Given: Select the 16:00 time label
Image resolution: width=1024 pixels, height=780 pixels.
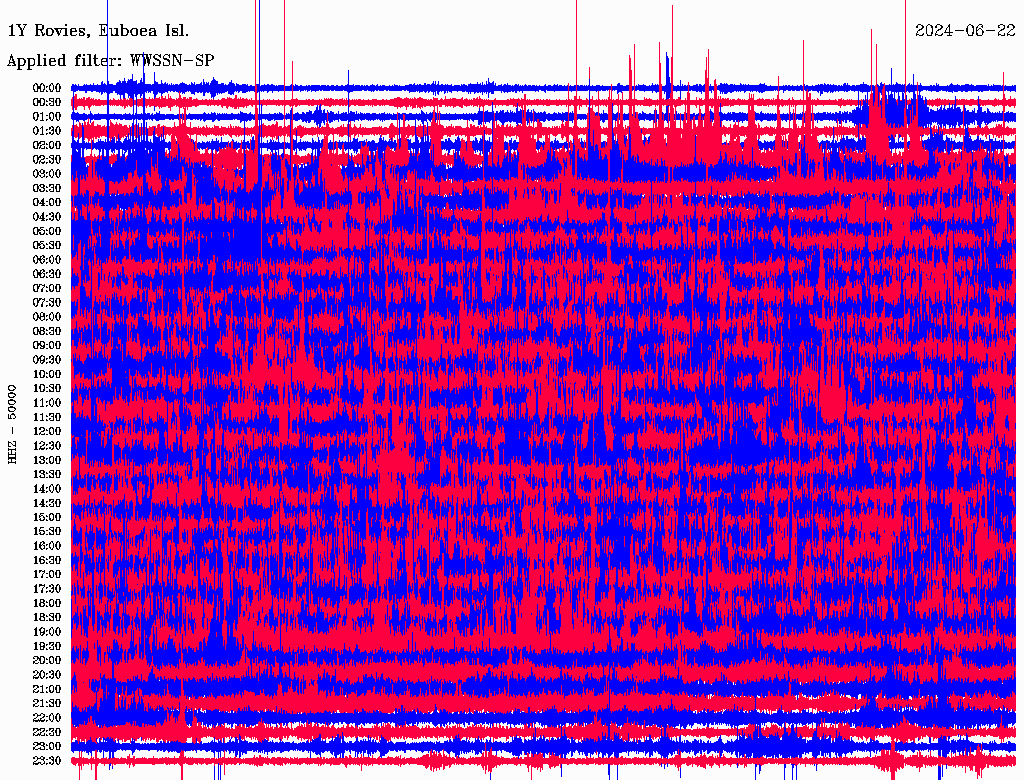Looking at the screenshot, I should pyautogui.click(x=47, y=546).
